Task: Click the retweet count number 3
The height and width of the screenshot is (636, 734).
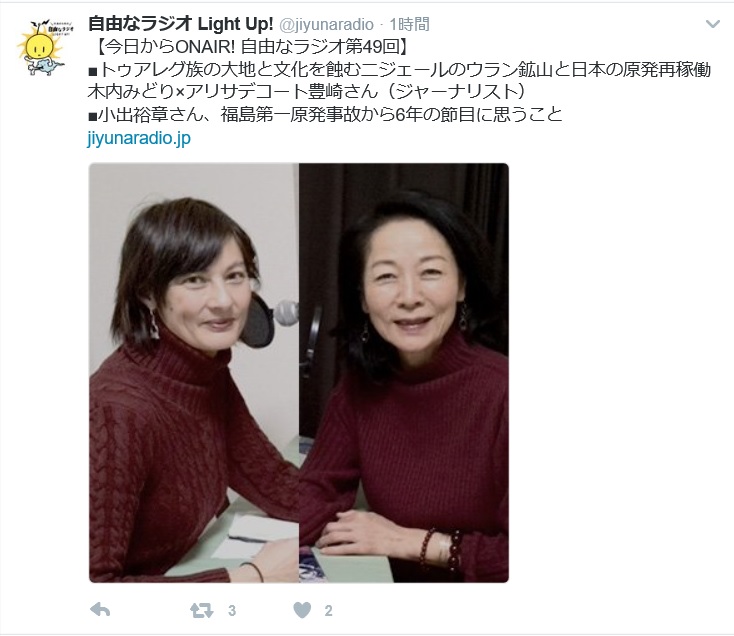Action: pyautogui.click(x=232, y=611)
